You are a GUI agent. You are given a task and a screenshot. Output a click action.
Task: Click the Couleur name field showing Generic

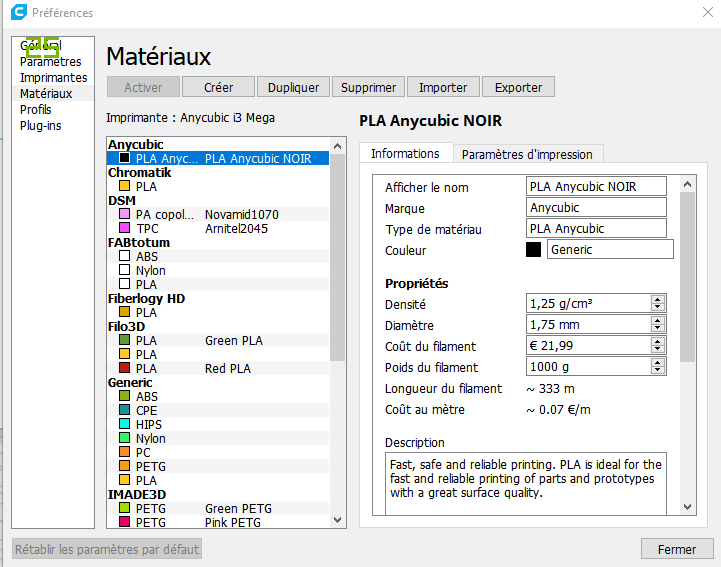tap(610, 250)
